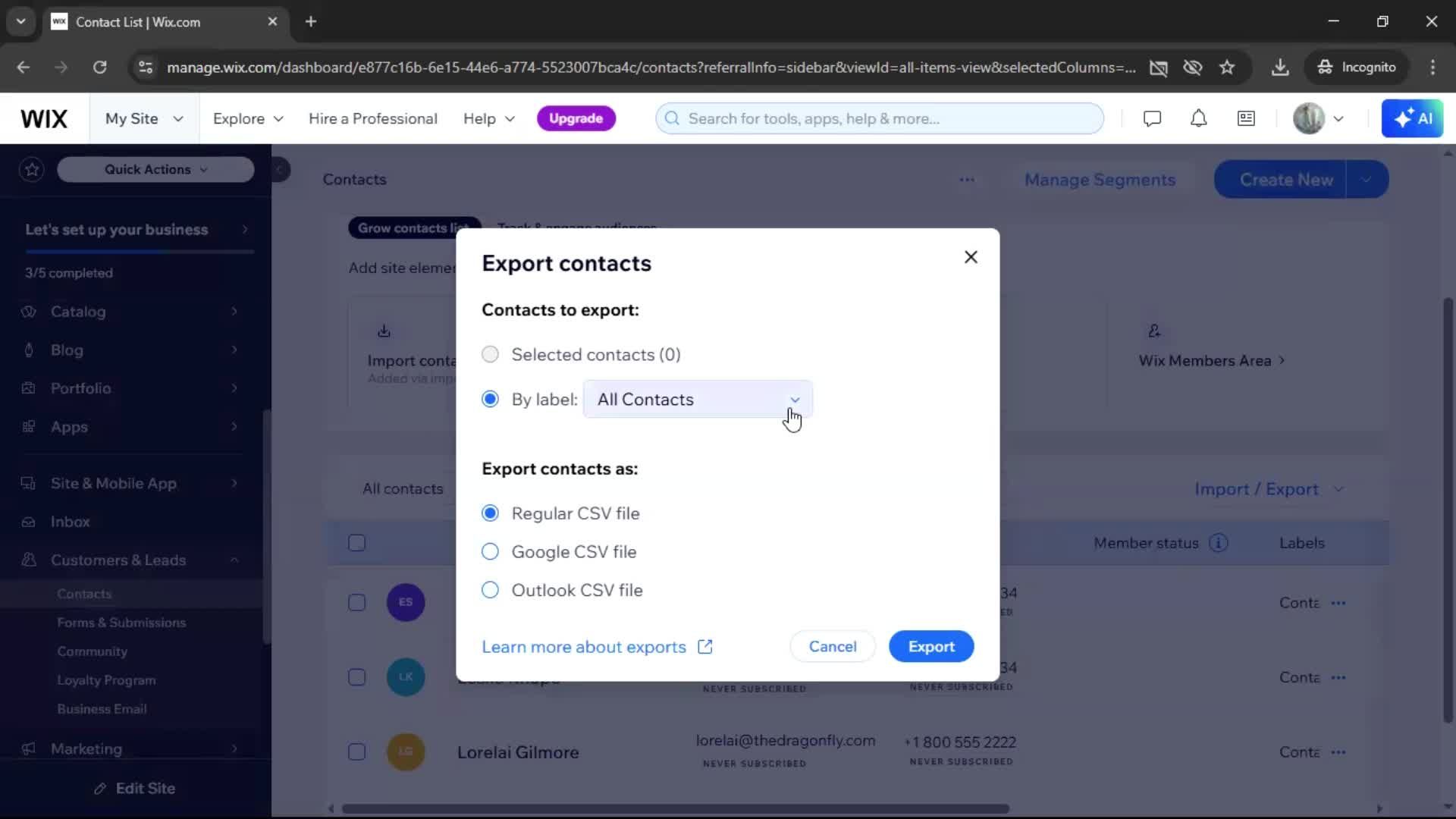Launch the AI assistant button
The image size is (1456, 819).
[x=1412, y=118]
